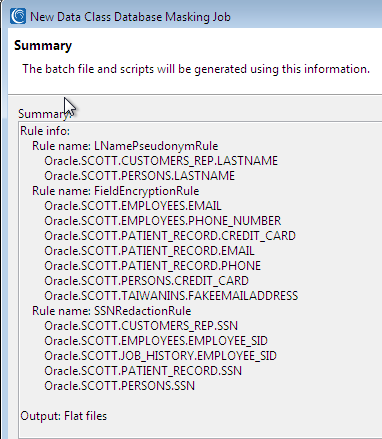Click the JOB_HISTORY.EMPLOYEE_SID line
Screen dimensions: 382x439
pos(160,356)
